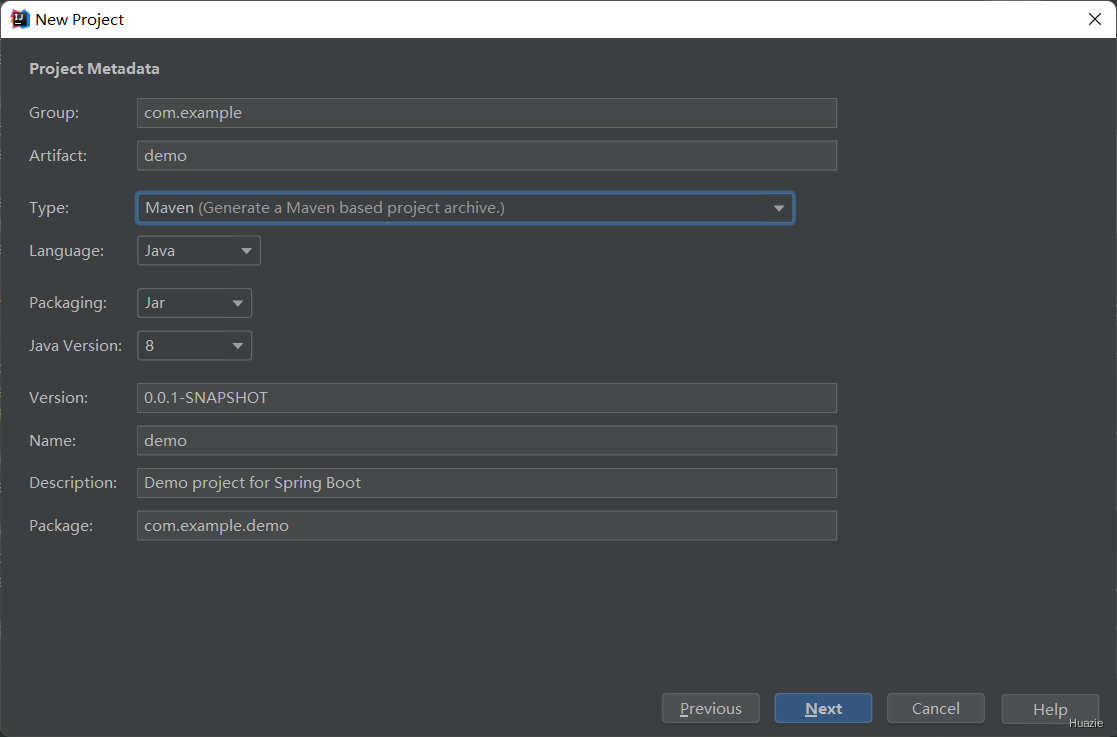The image size is (1117, 737).
Task: Edit the Description text field
Action: [487, 483]
